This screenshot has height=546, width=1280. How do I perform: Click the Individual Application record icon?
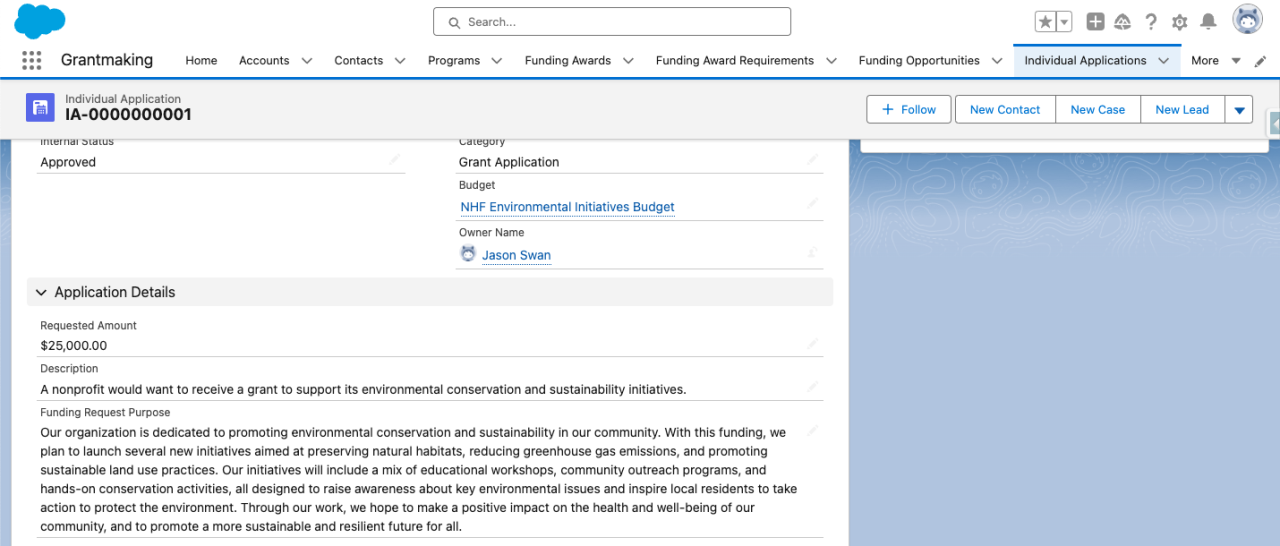(40, 108)
